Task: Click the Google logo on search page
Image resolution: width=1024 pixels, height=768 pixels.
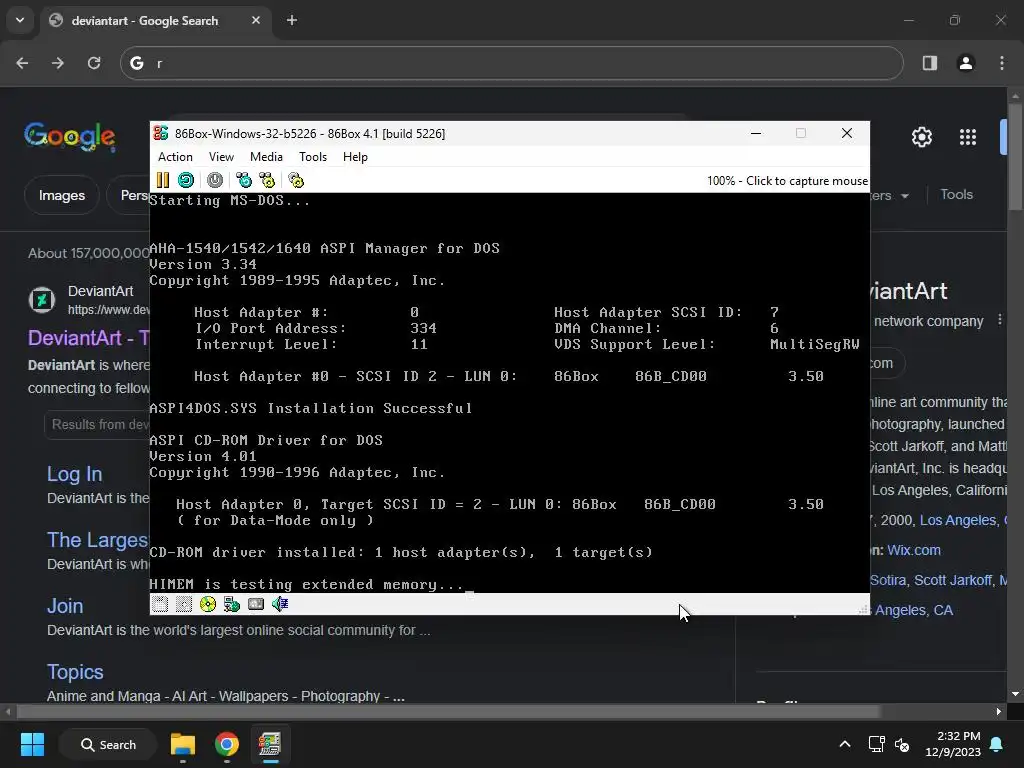Action: click(x=70, y=136)
